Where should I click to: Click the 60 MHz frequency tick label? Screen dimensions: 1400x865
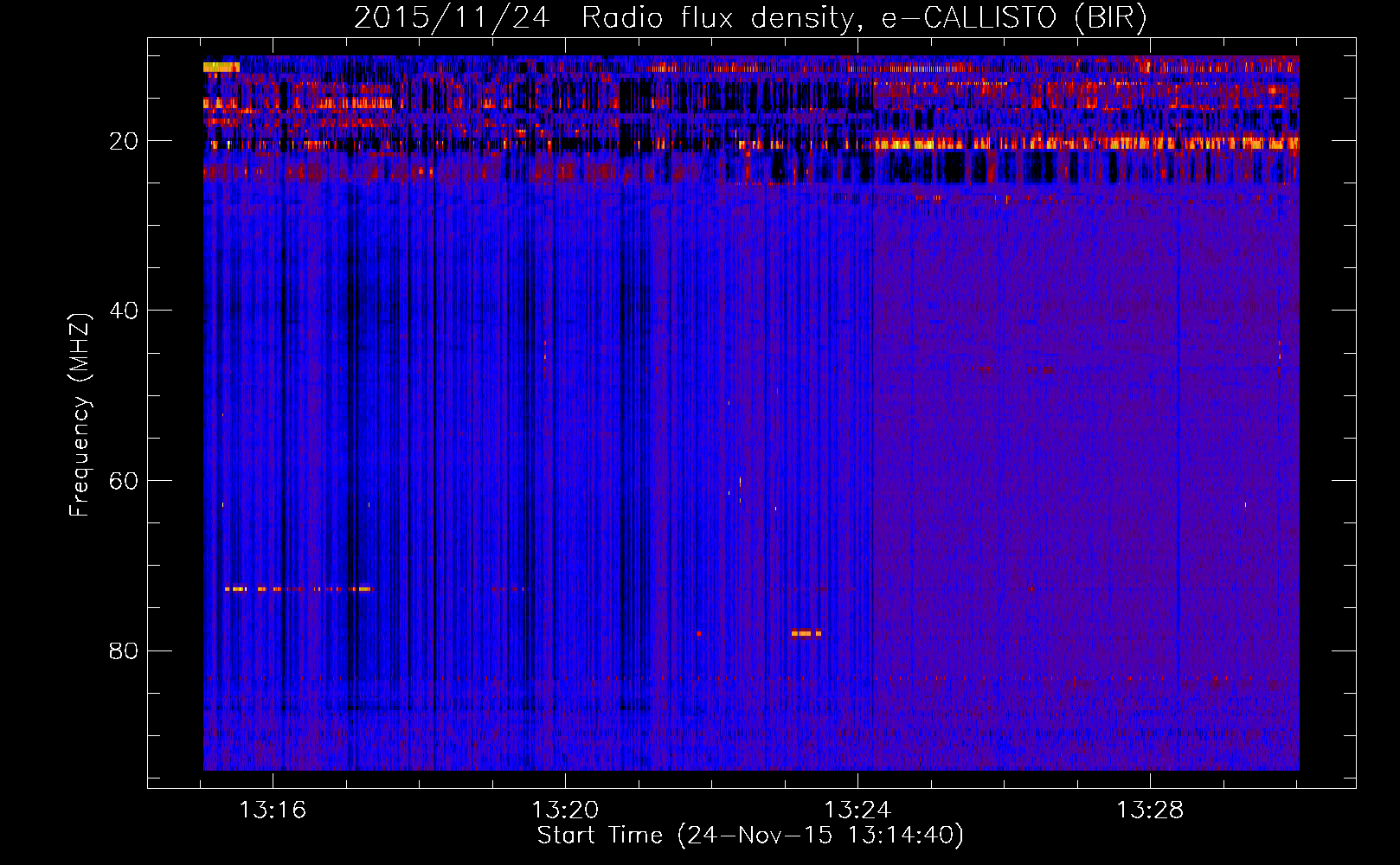point(125,481)
